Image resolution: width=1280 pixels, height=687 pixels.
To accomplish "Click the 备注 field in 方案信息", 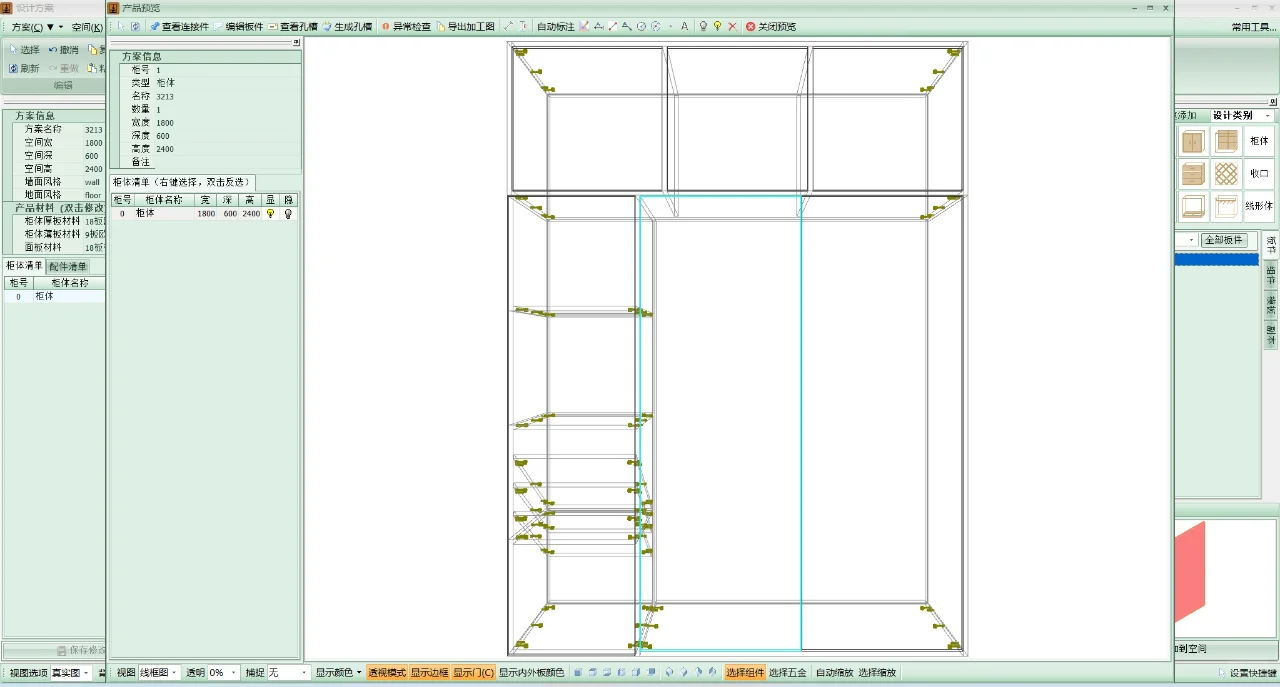I will [211, 161].
